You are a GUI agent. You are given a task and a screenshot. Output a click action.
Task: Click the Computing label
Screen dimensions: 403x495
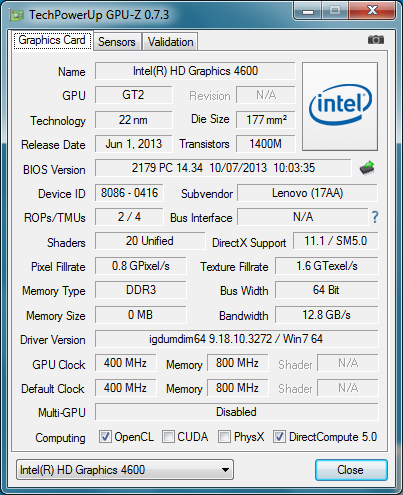coord(60,438)
